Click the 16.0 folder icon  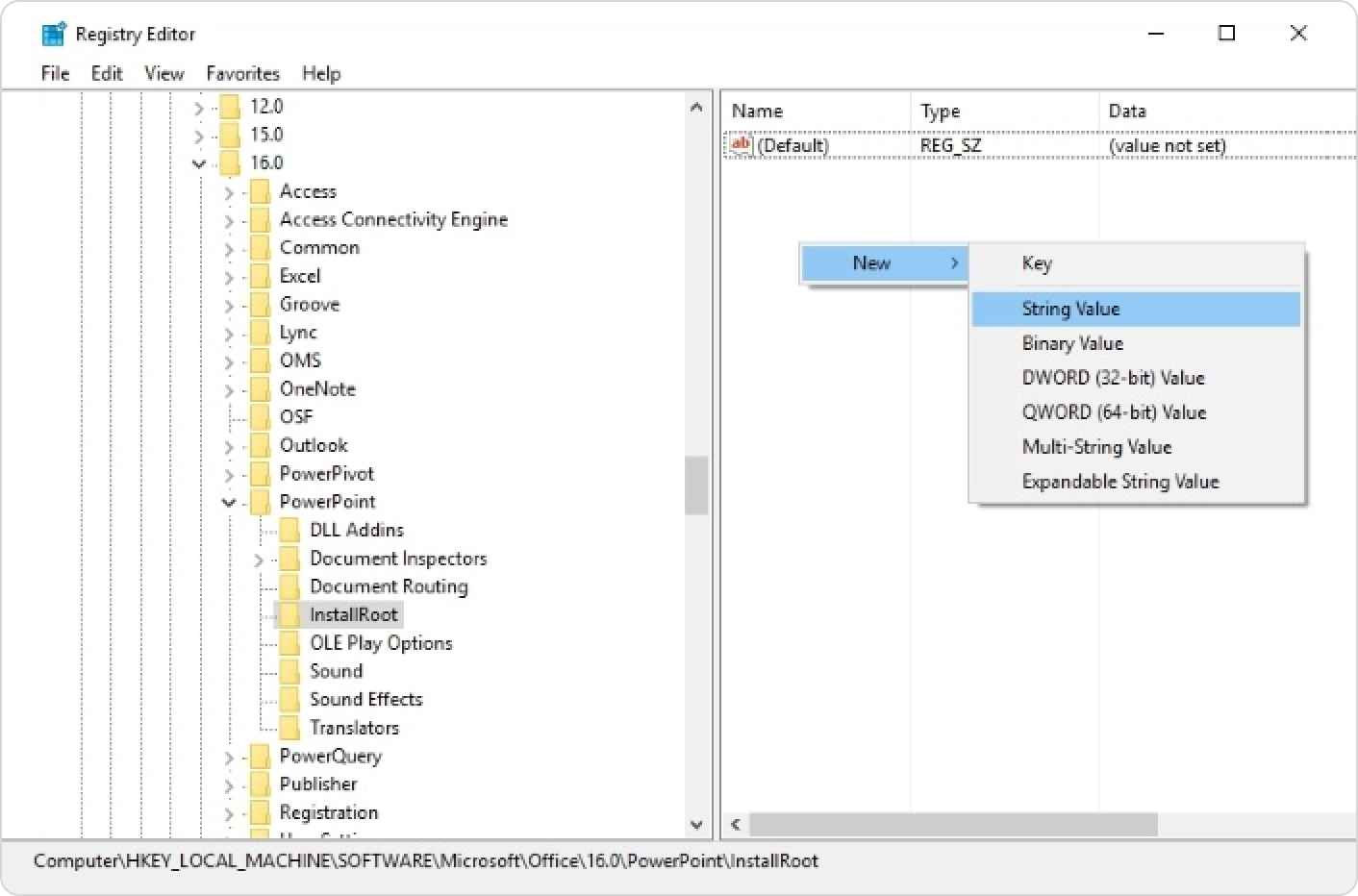(230, 163)
